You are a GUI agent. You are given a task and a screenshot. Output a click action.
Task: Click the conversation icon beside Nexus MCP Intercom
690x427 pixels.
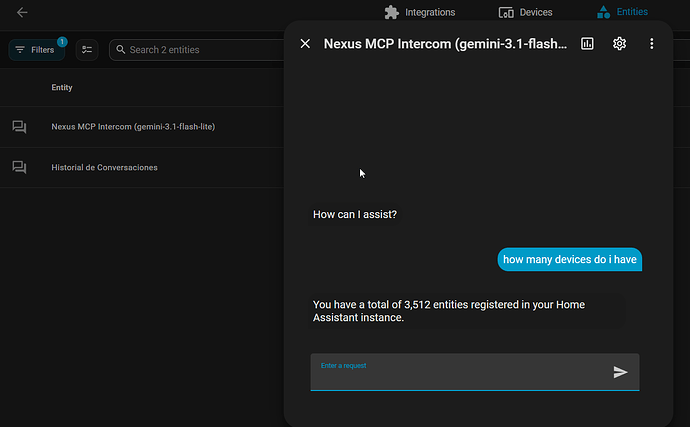(x=19, y=127)
